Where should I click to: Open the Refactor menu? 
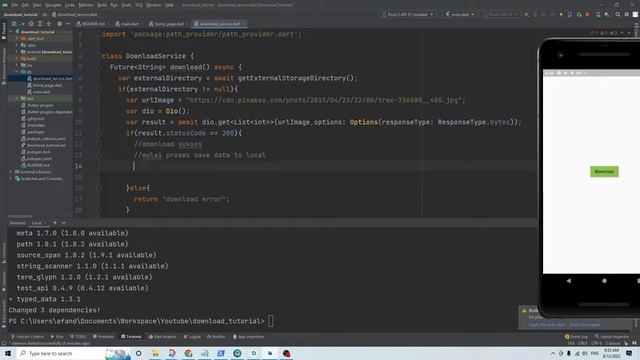86,5
